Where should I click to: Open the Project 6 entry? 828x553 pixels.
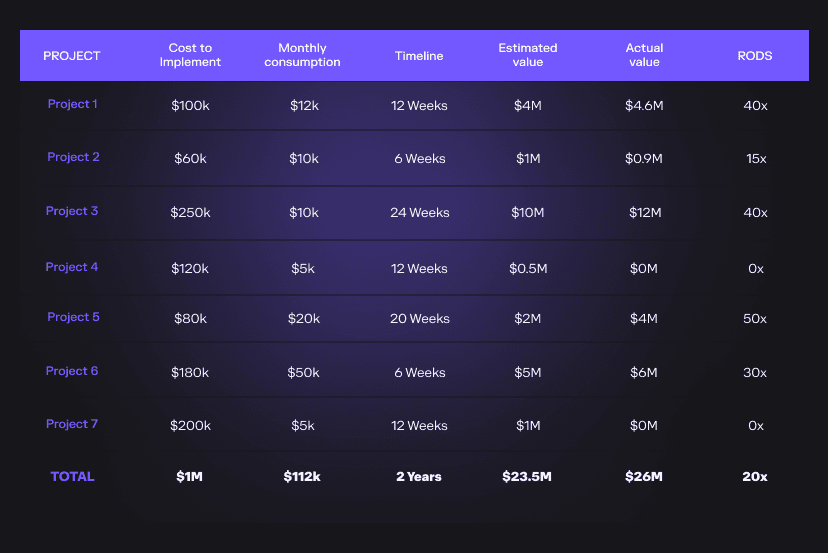pyautogui.click(x=72, y=371)
